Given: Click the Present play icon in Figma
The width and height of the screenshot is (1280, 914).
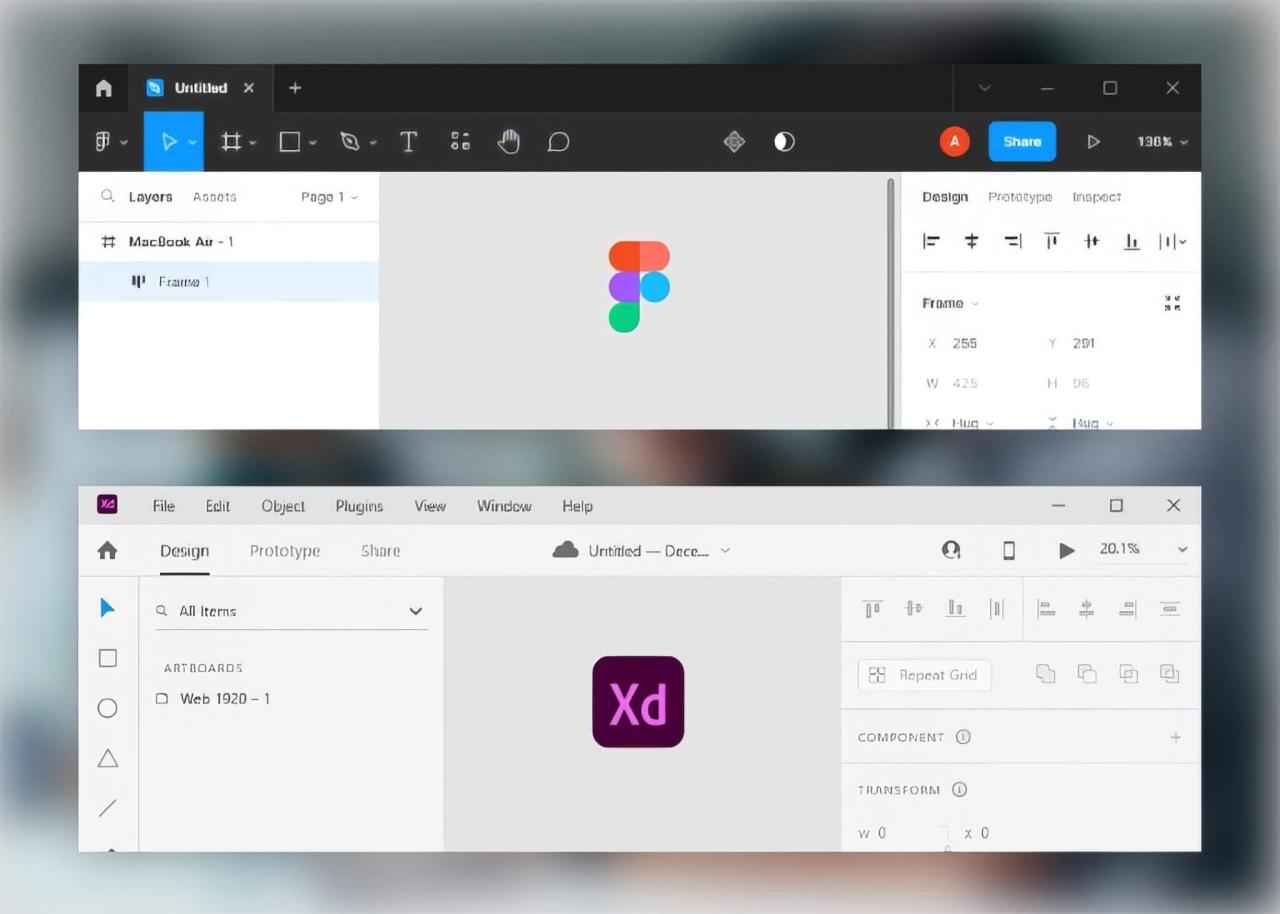Looking at the screenshot, I should click(x=1093, y=142).
